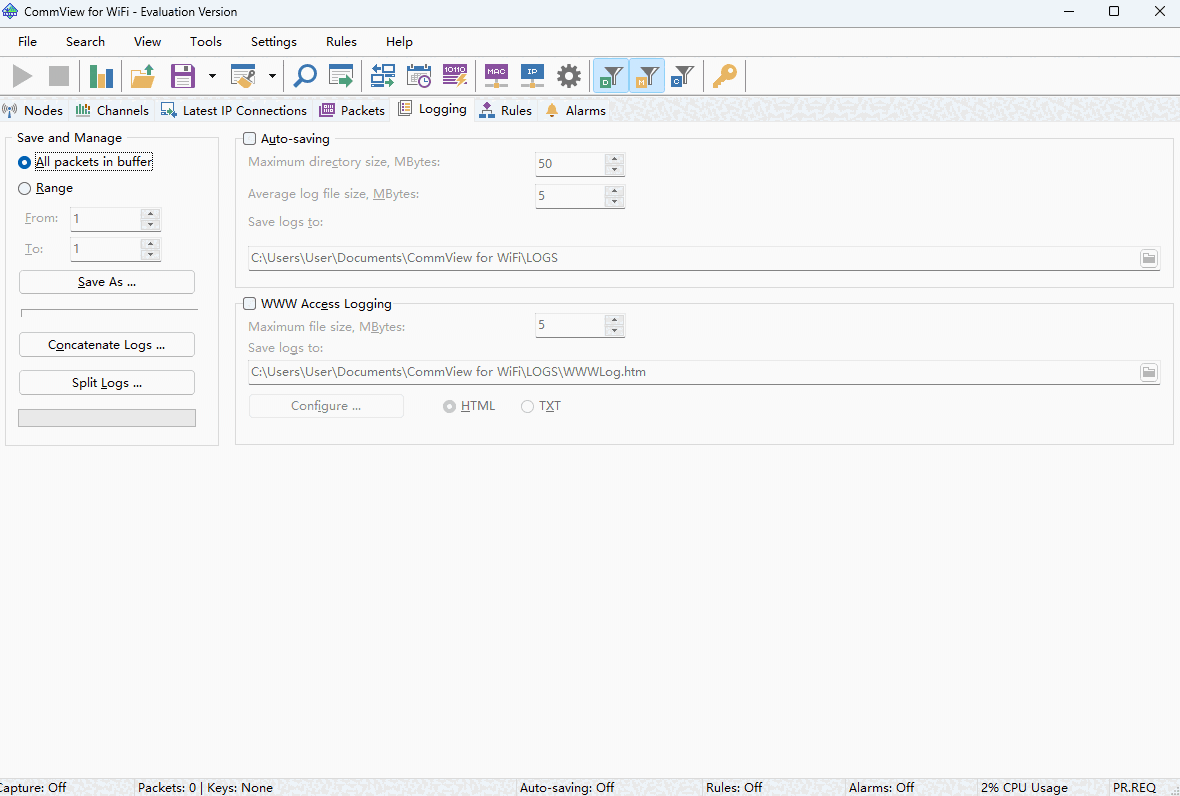1180x796 pixels.
Task: Open the Save button dropdown arrow
Action: [x=211, y=75]
